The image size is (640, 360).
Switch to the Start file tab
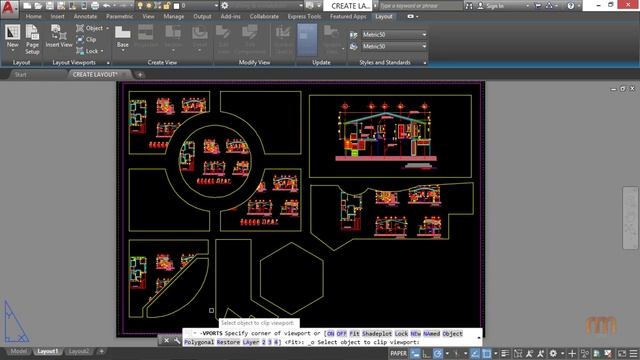(20, 75)
